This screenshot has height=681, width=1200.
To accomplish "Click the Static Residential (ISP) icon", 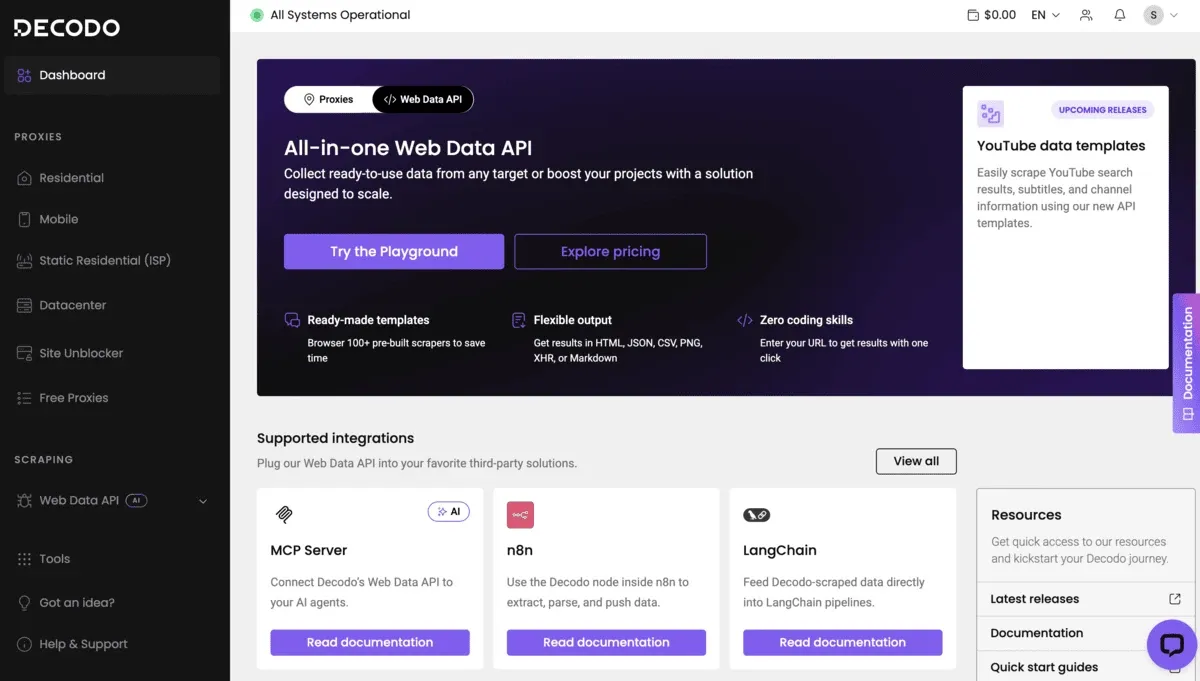I will click(x=25, y=261).
